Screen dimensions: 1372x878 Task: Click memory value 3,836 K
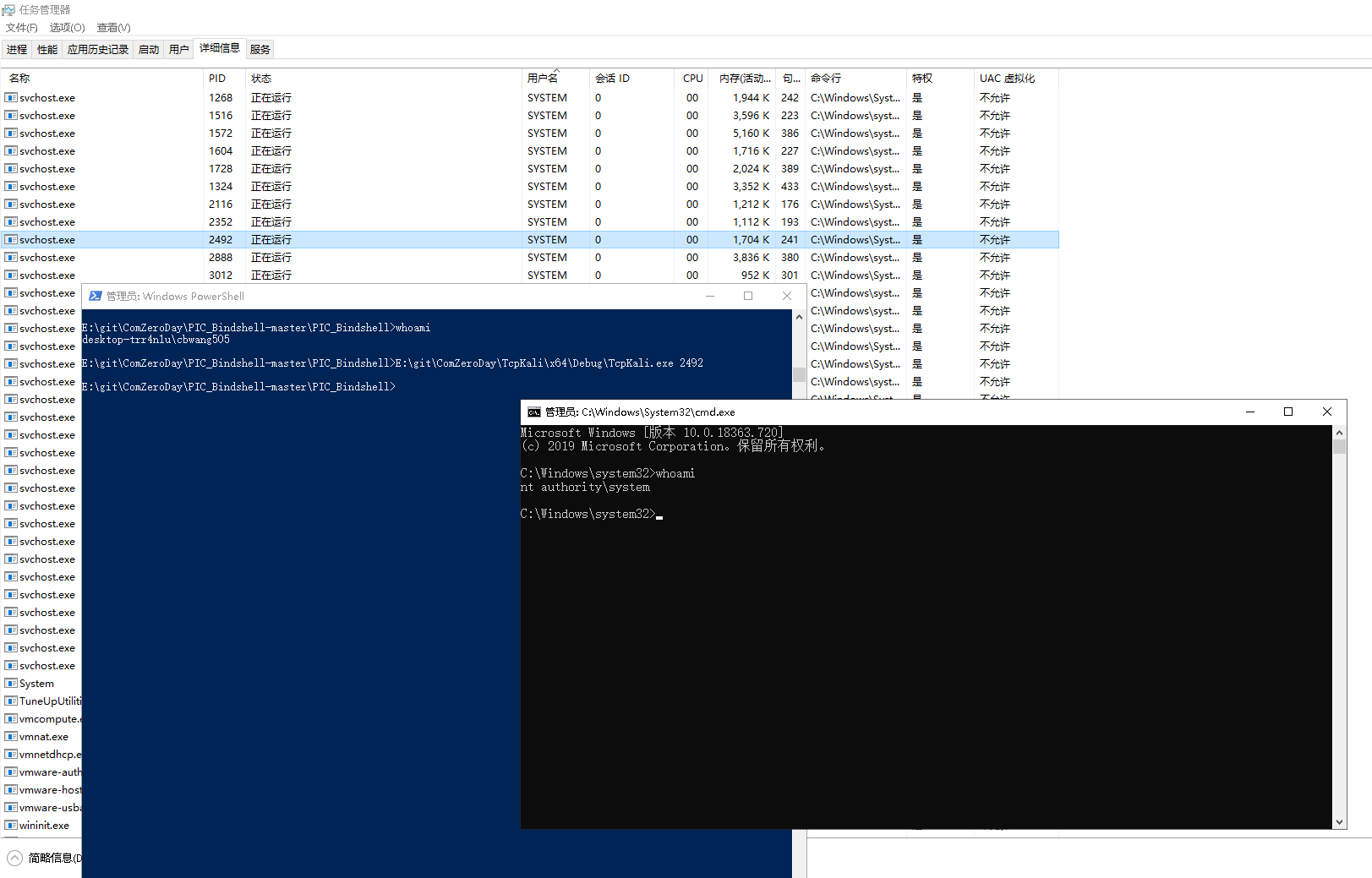click(751, 258)
